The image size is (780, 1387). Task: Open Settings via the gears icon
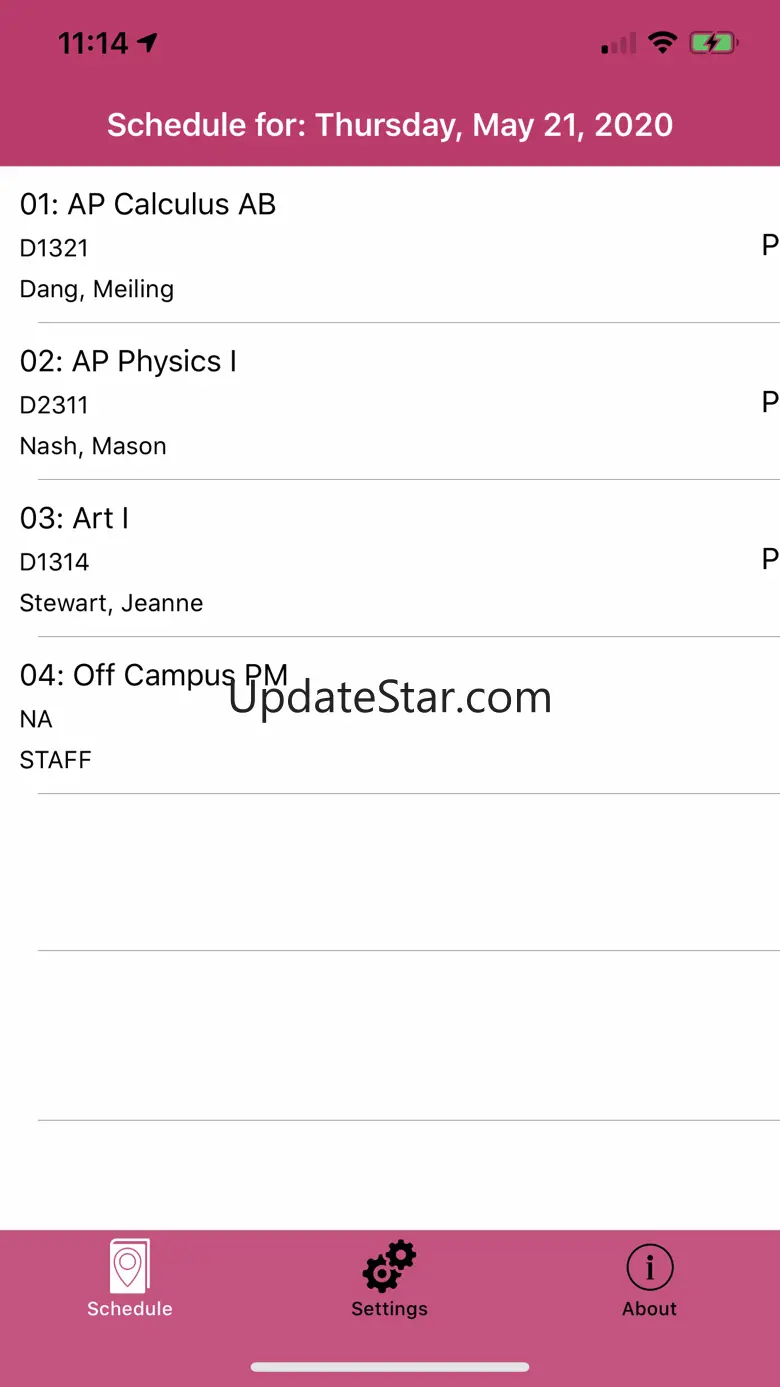[x=389, y=1266]
